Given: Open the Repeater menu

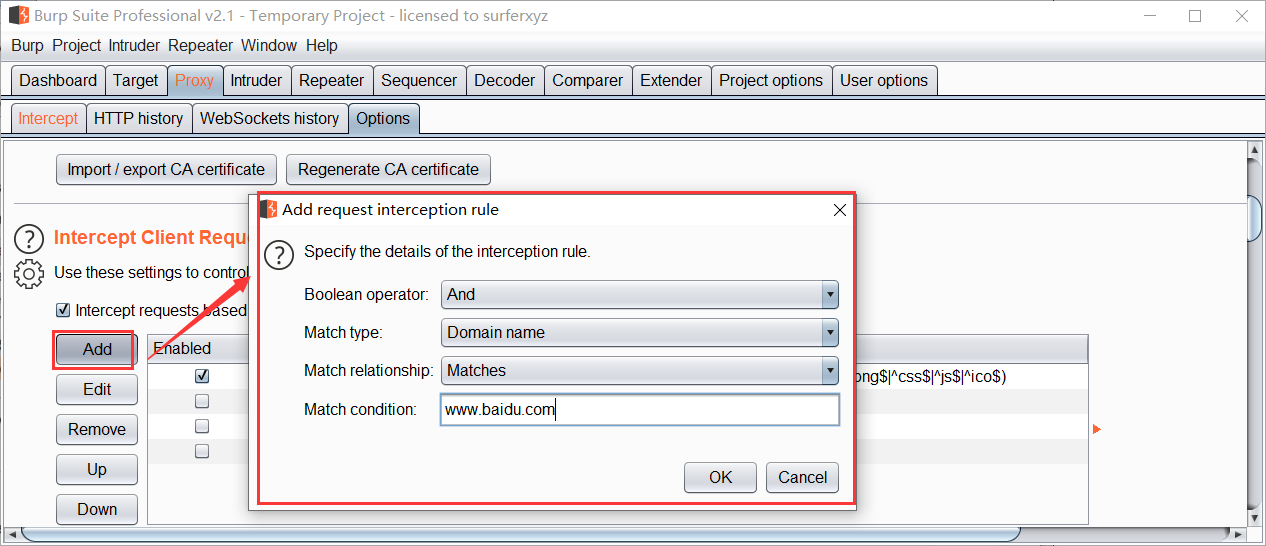Looking at the screenshot, I should tap(200, 46).
